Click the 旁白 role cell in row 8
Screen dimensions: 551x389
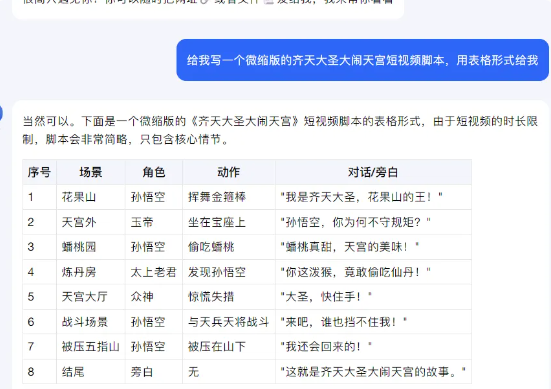pyautogui.click(x=154, y=372)
